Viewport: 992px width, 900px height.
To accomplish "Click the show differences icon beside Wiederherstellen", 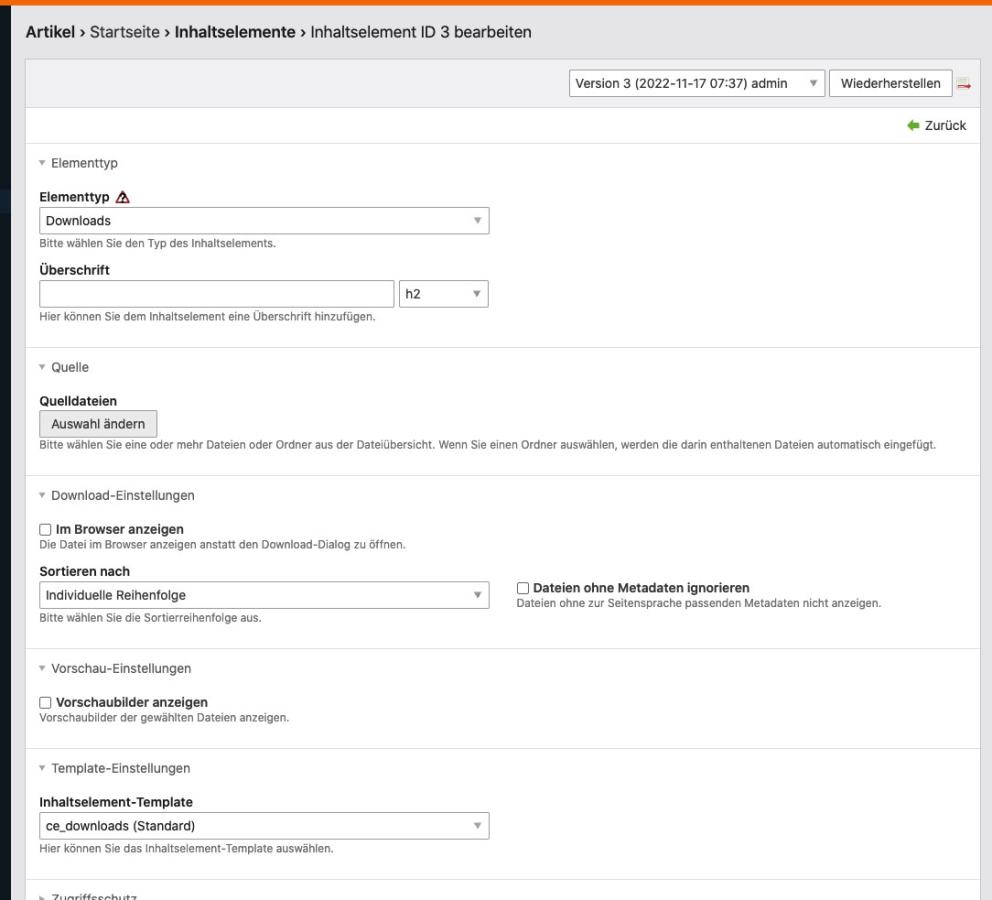I will (964, 84).
